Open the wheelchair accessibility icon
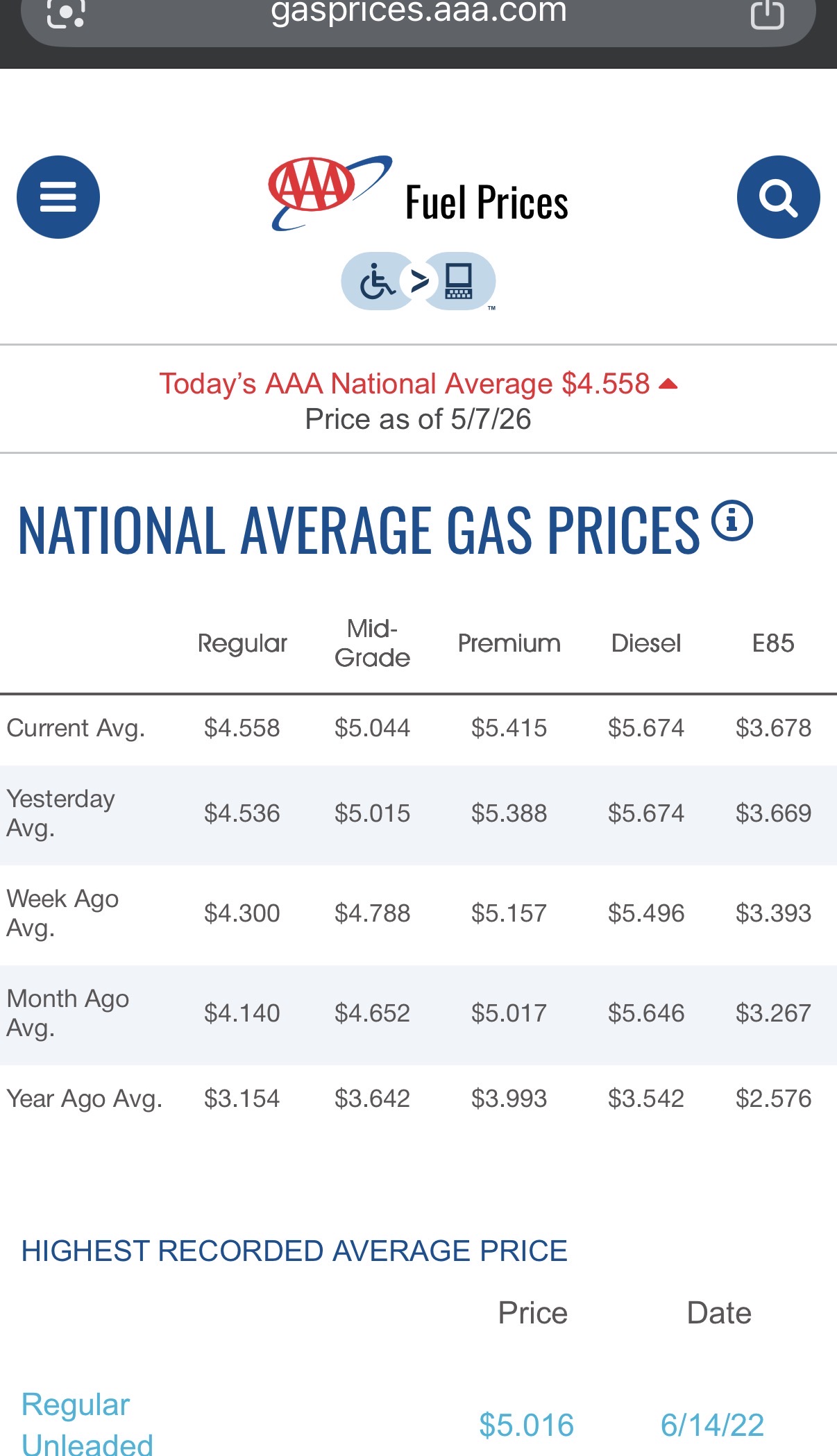Viewport: 837px width, 1456px height. [x=377, y=281]
